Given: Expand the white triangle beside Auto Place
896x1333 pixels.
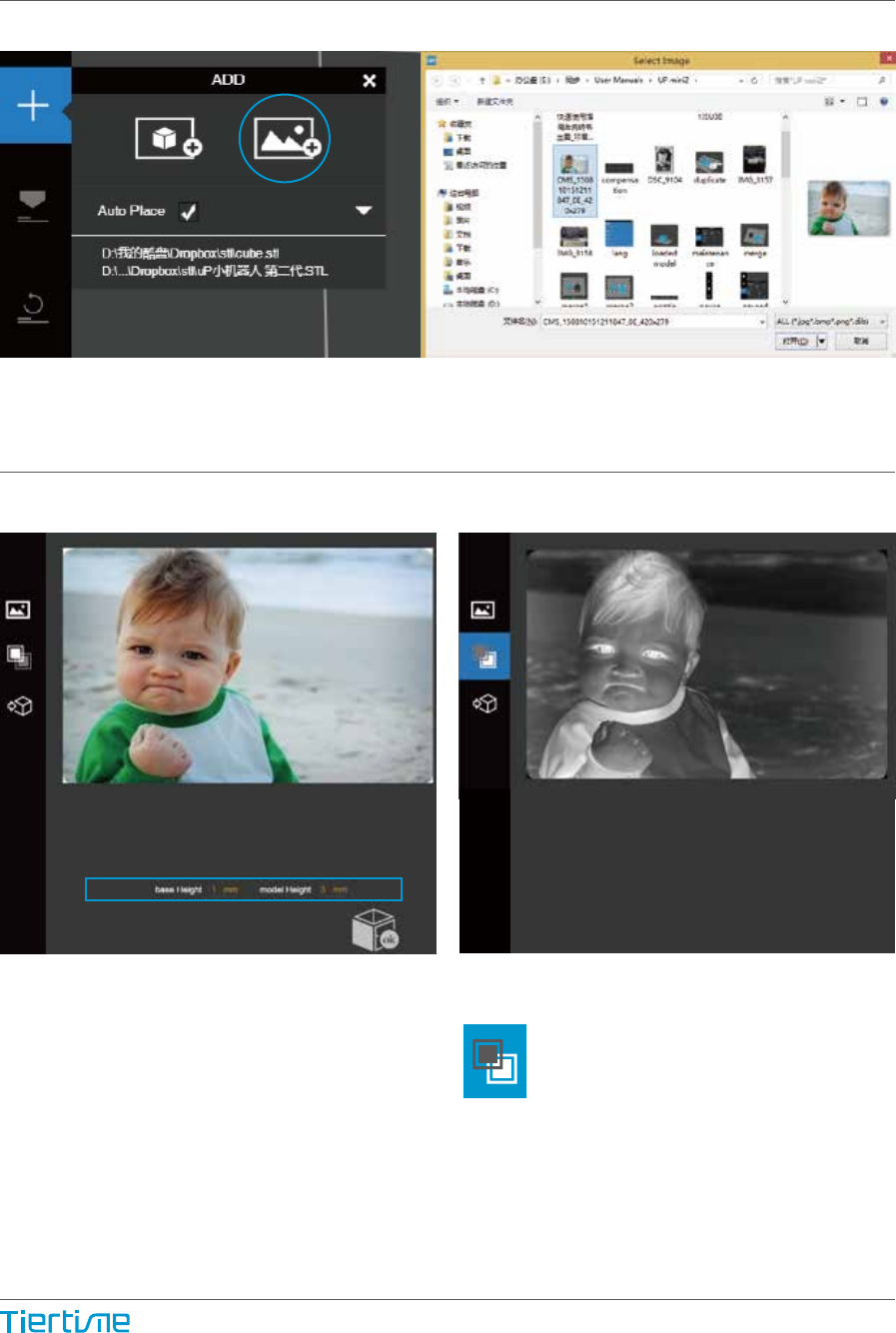Looking at the screenshot, I should pyautogui.click(x=364, y=211).
